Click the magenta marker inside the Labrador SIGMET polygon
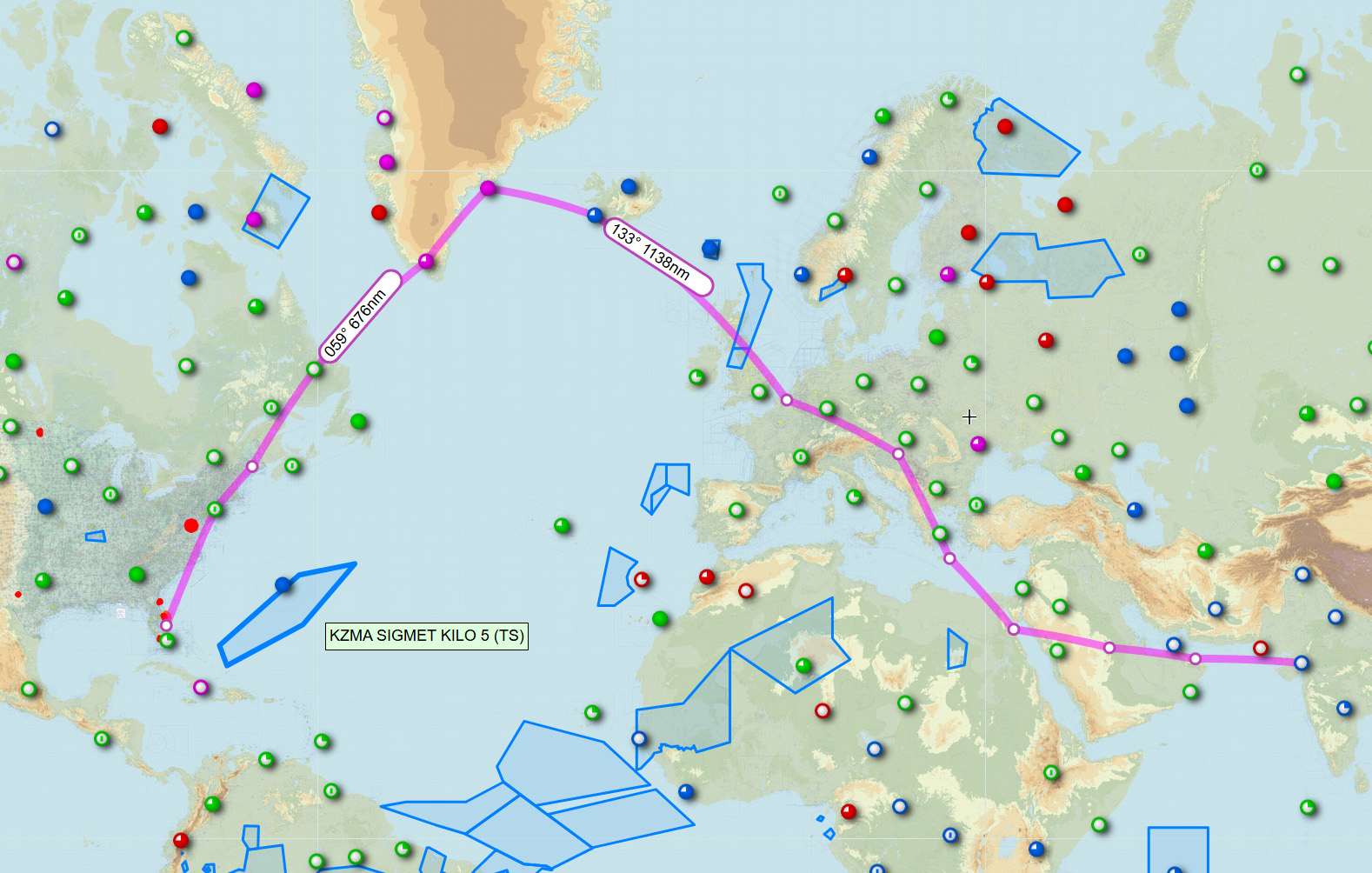 pyautogui.click(x=254, y=219)
